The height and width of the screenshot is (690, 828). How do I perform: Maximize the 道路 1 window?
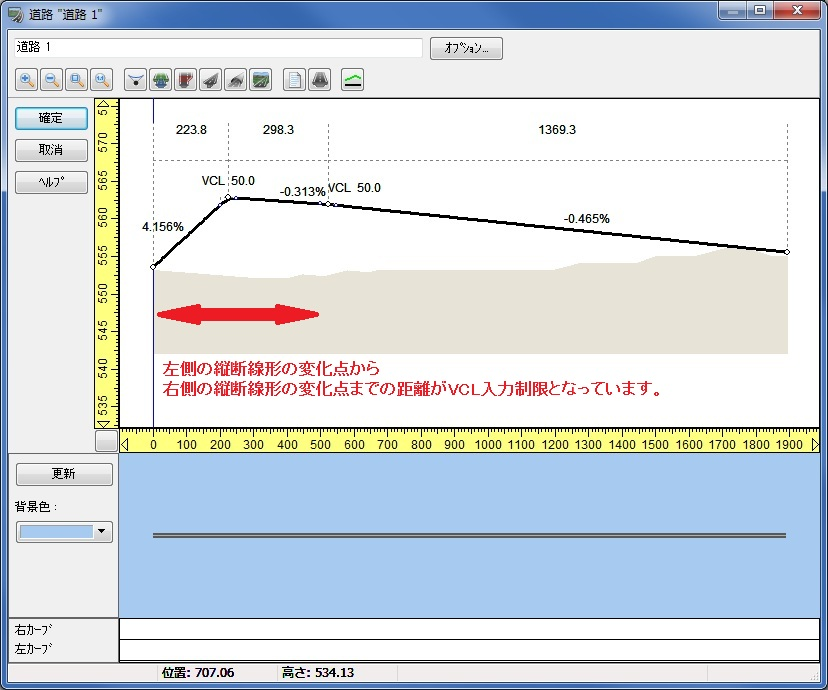759,11
